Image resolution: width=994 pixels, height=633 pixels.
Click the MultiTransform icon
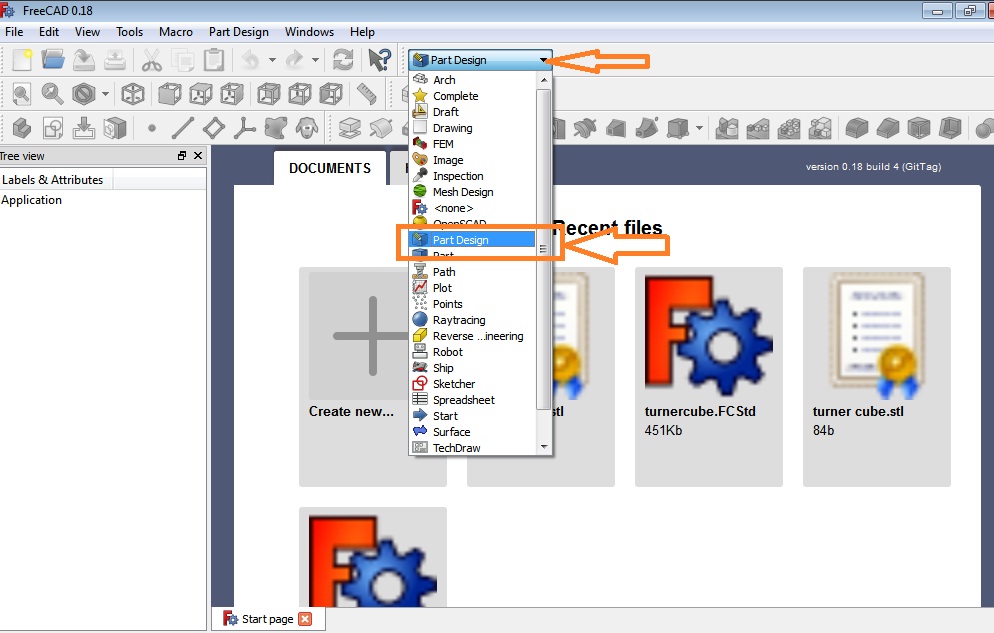click(x=820, y=128)
